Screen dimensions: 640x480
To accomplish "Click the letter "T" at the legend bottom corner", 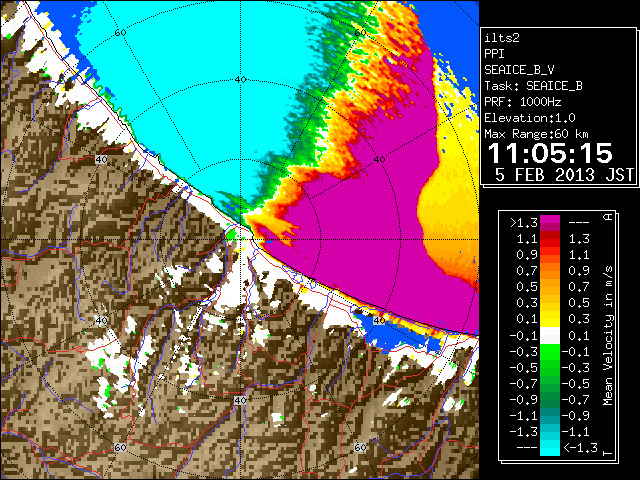I will pos(608,453).
